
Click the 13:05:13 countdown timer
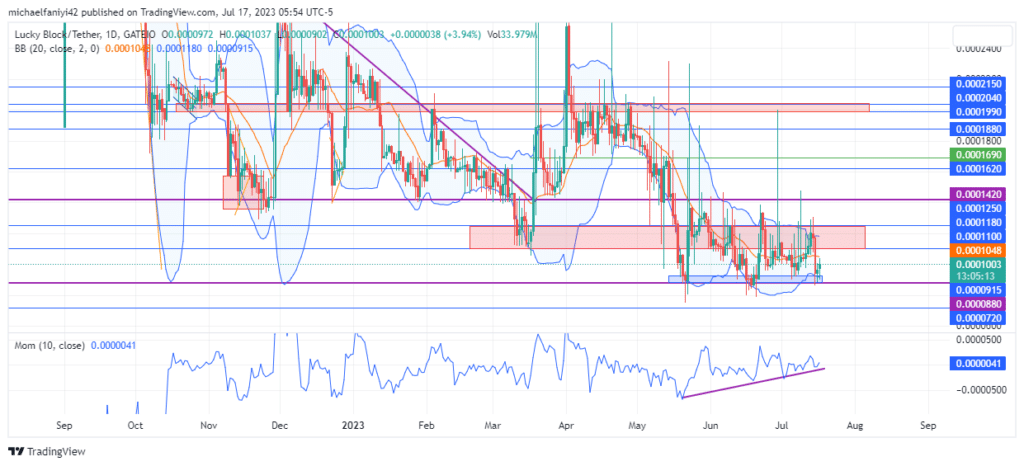click(x=977, y=275)
